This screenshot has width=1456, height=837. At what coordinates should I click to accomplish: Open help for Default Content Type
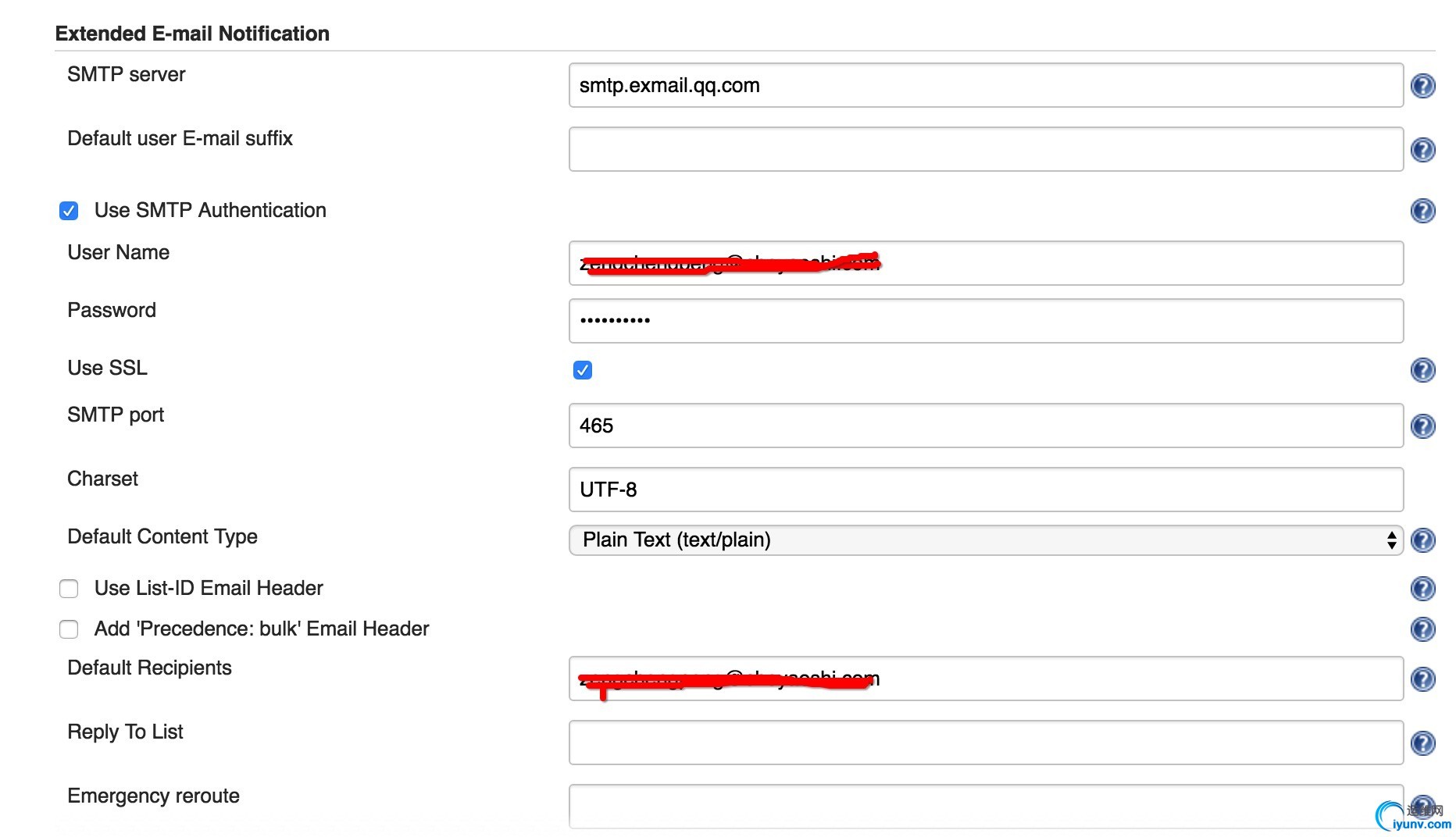pyautogui.click(x=1422, y=540)
